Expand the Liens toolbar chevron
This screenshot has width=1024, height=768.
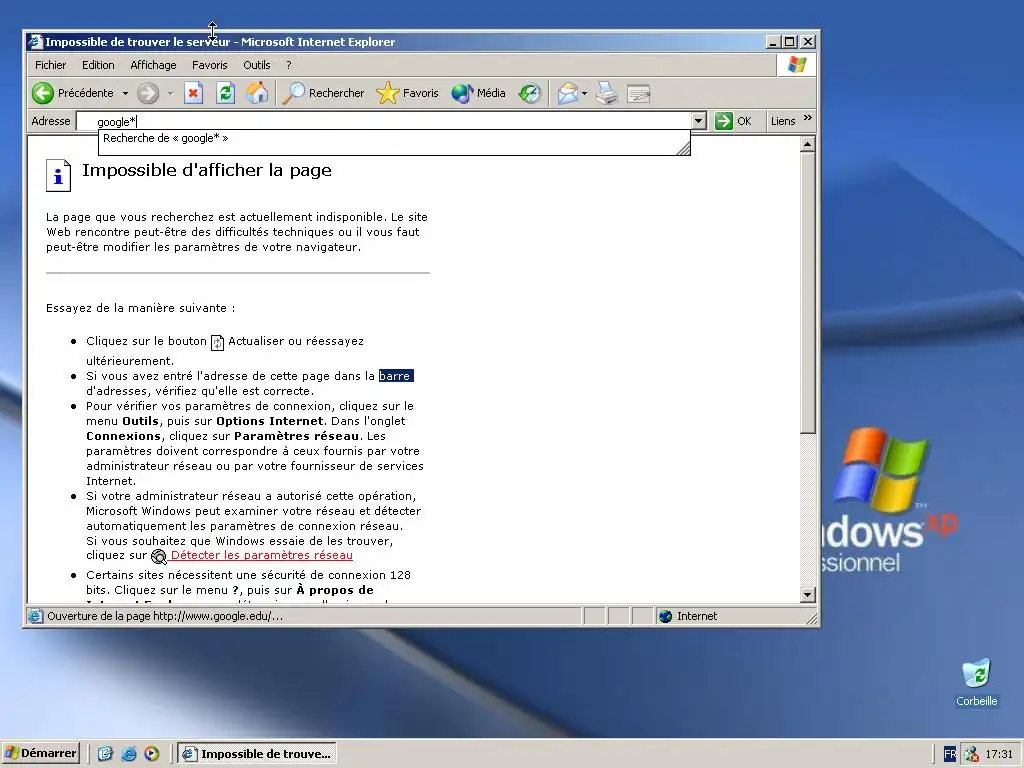[x=808, y=118]
